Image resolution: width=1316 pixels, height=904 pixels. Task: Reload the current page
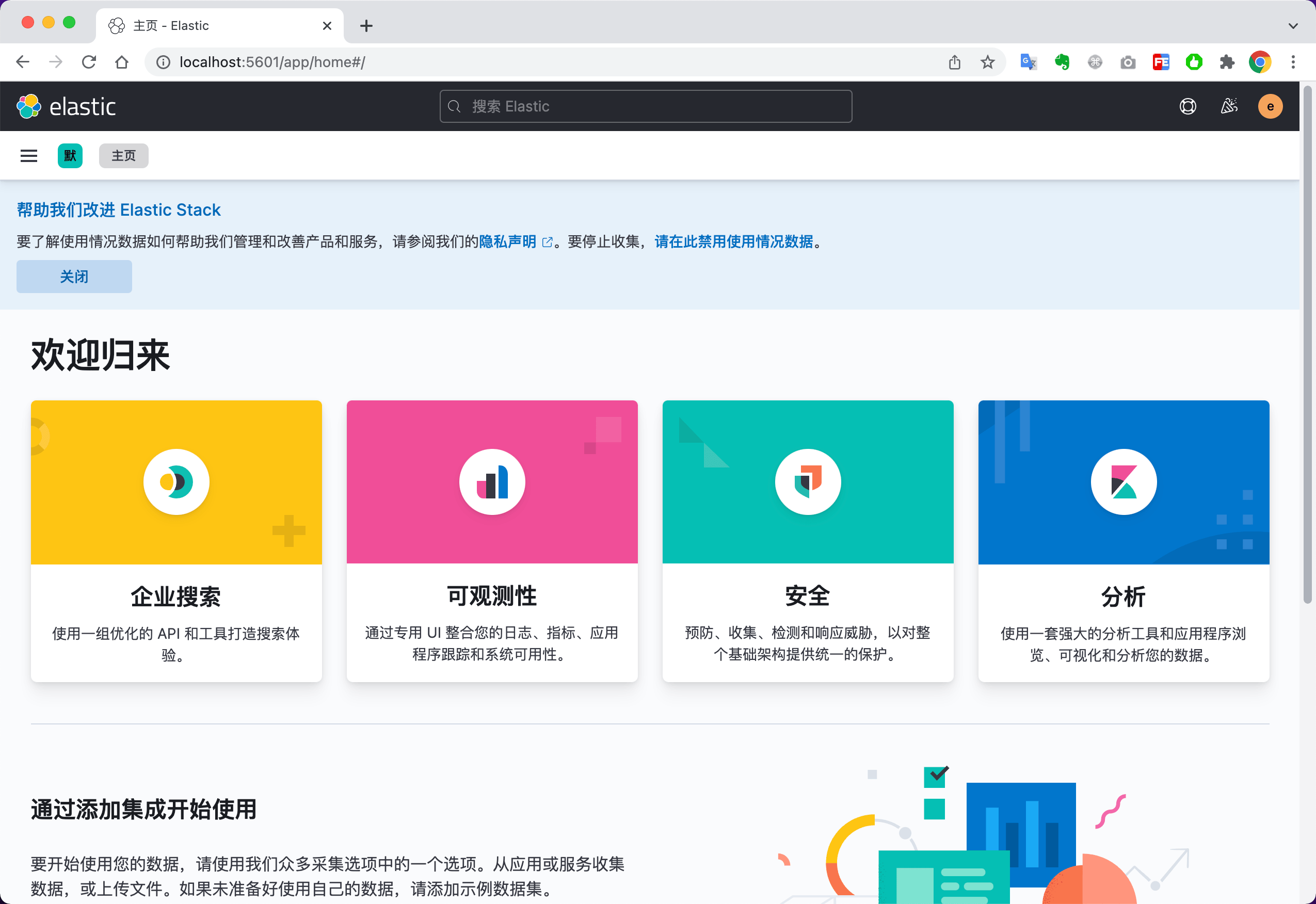89,62
